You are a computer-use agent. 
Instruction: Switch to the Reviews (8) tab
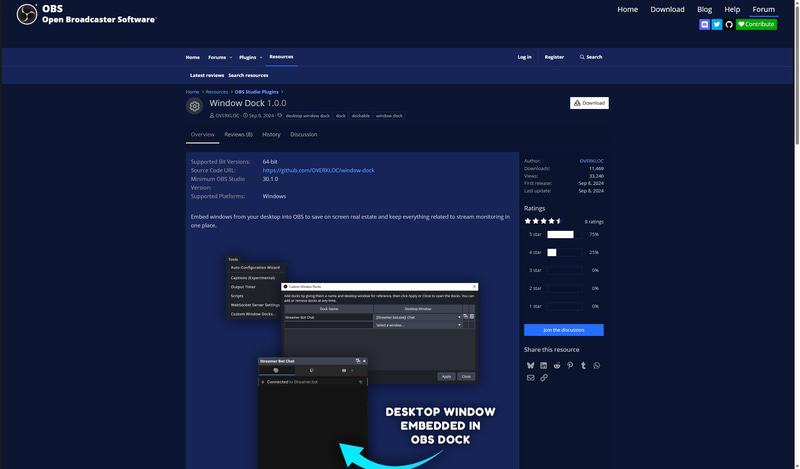pos(238,135)
